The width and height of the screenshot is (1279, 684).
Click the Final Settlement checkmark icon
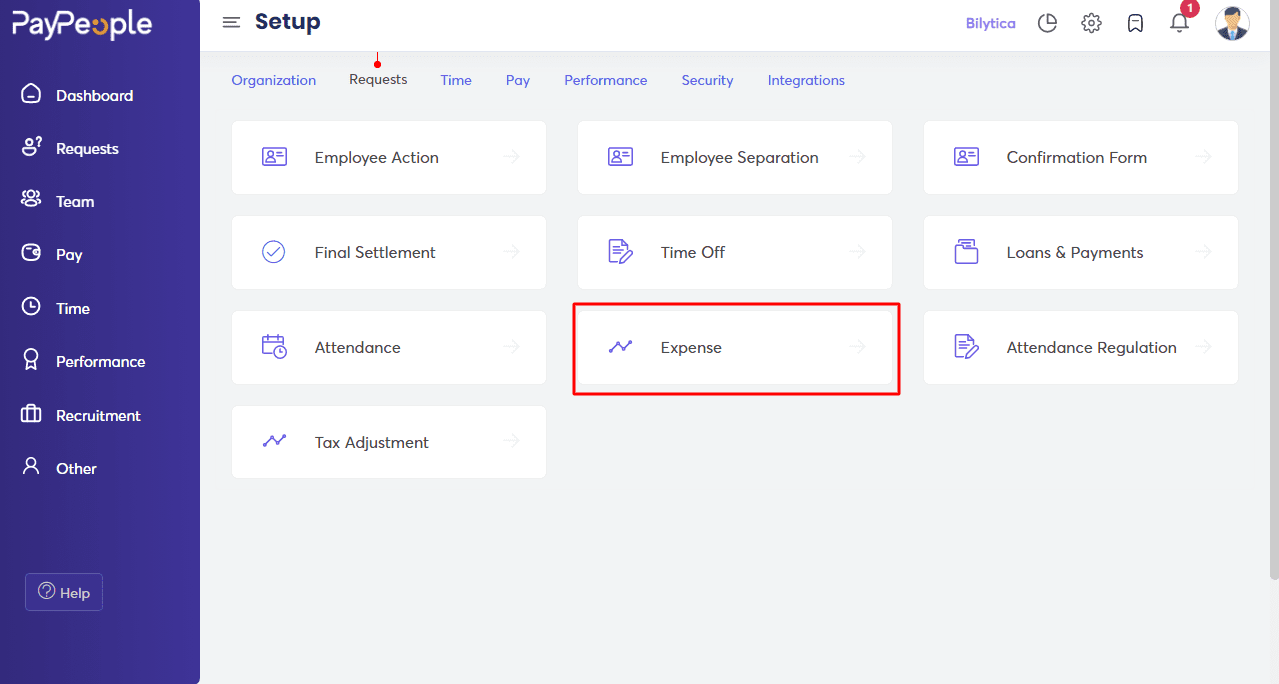(x=274, y=252)
